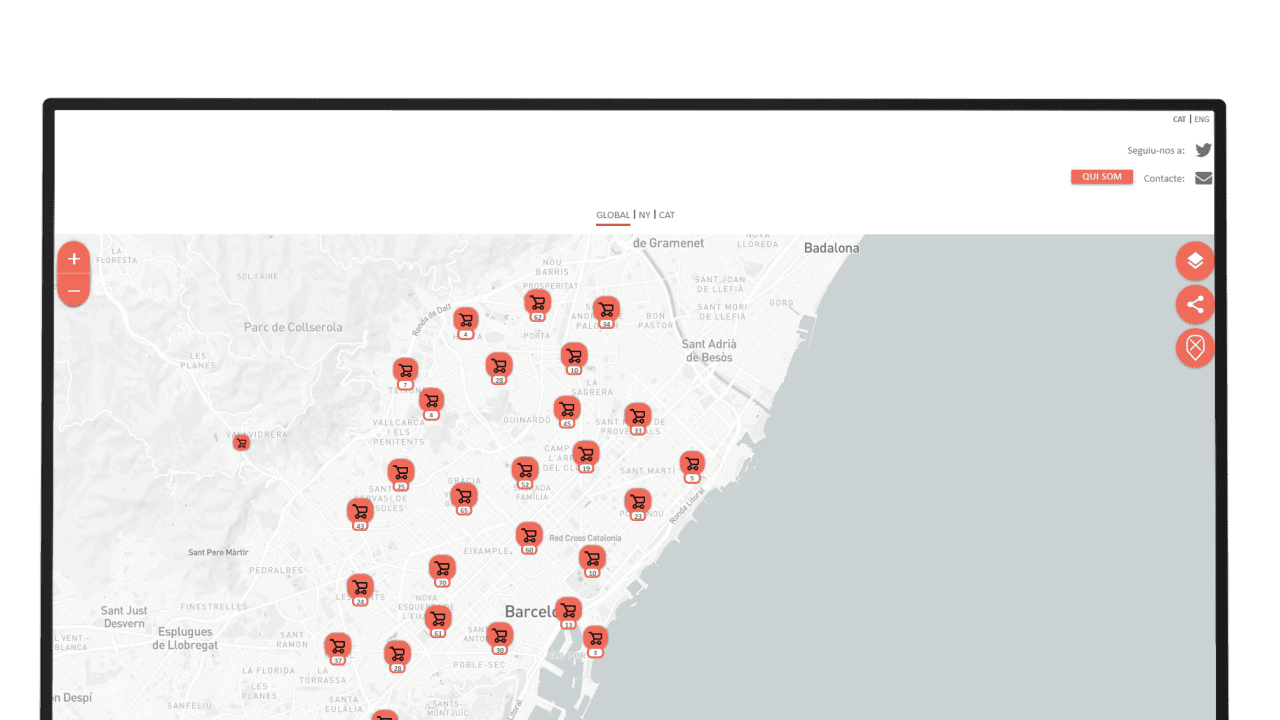
Task: Toggle the layers overlay button
Action: coord(1194,260)
